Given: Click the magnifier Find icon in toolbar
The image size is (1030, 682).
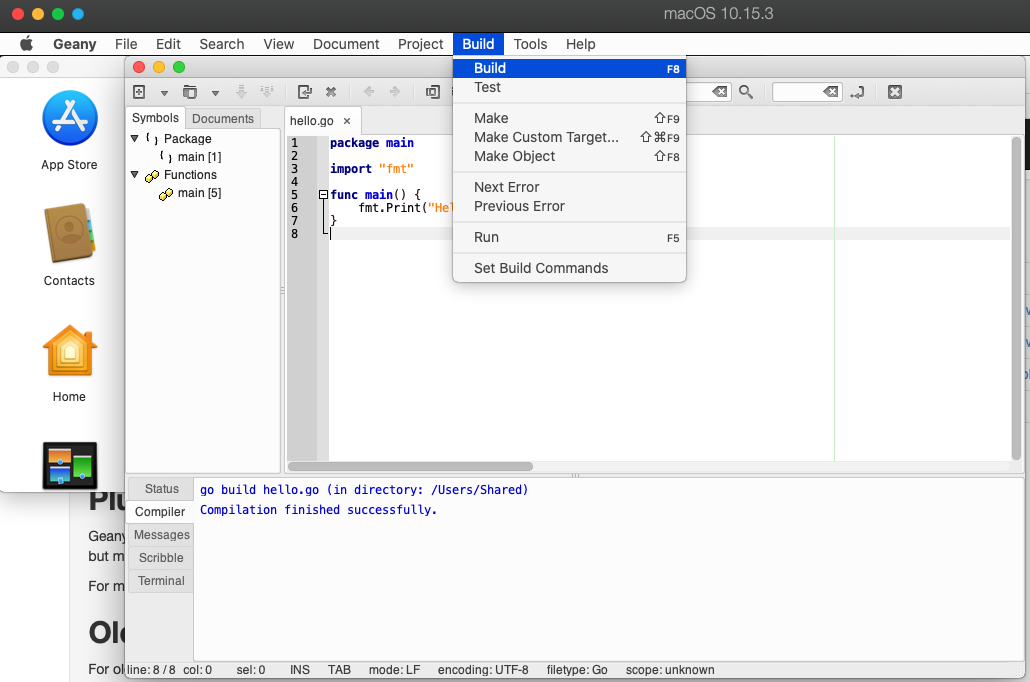Looking at the screenshot, I should click(x=746, y=92).
